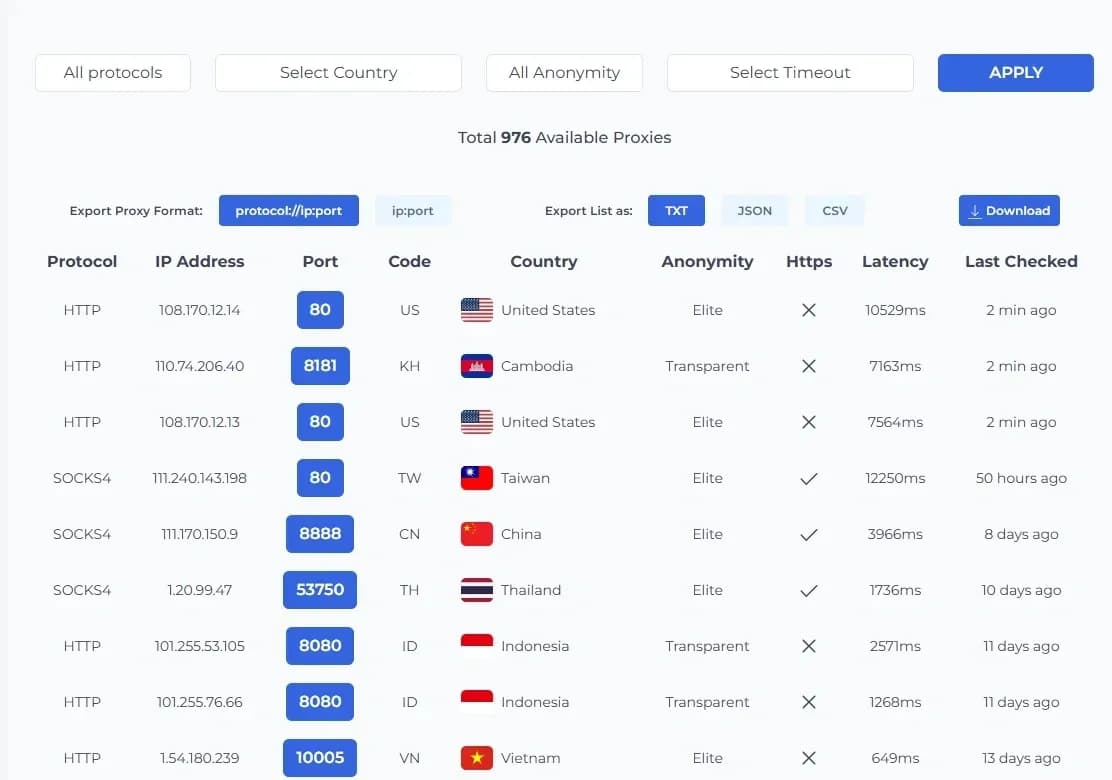
Task: Click the China flag icon
Action: tap(476, 534)
